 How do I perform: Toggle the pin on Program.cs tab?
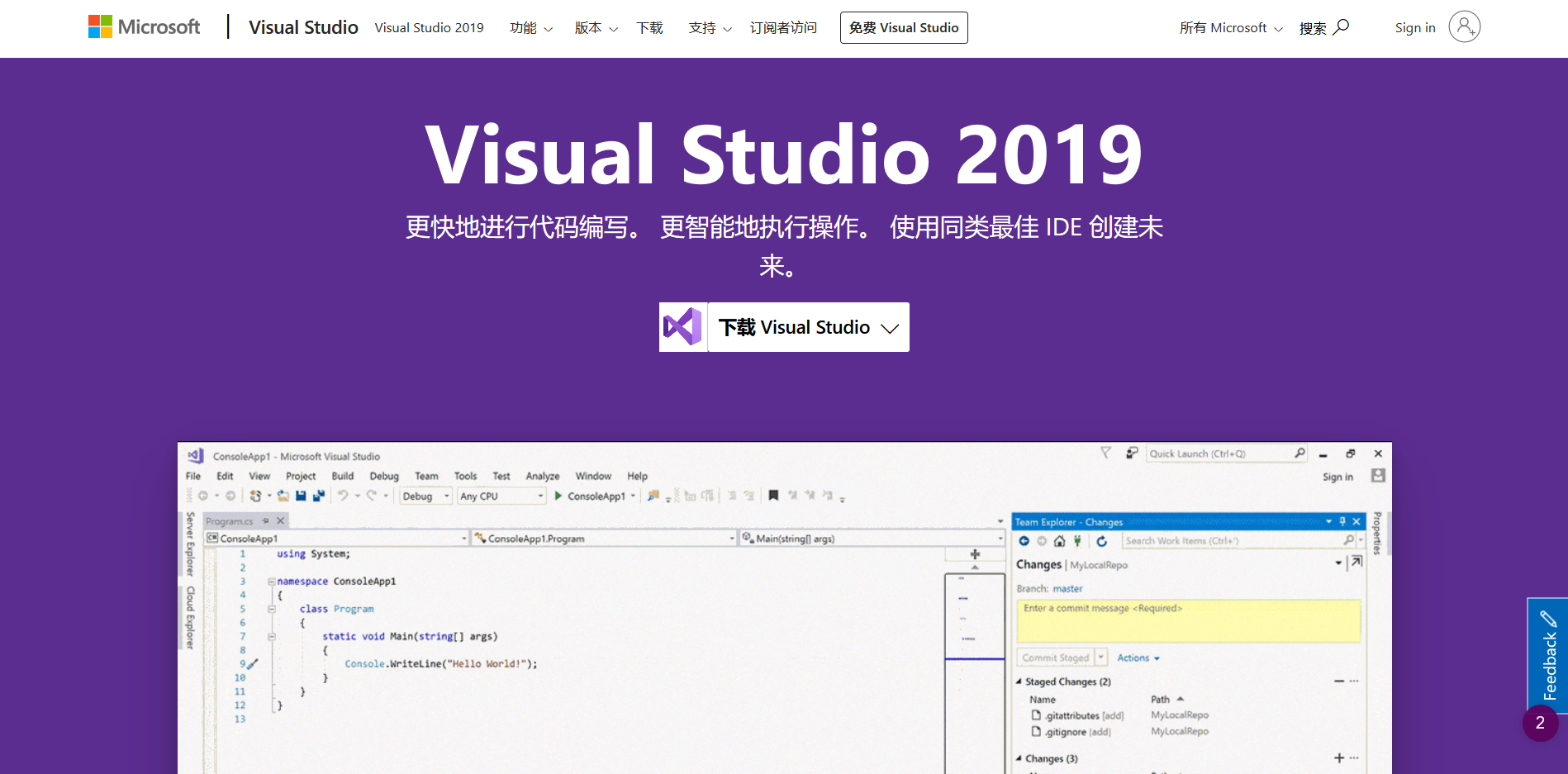(266, 520)
